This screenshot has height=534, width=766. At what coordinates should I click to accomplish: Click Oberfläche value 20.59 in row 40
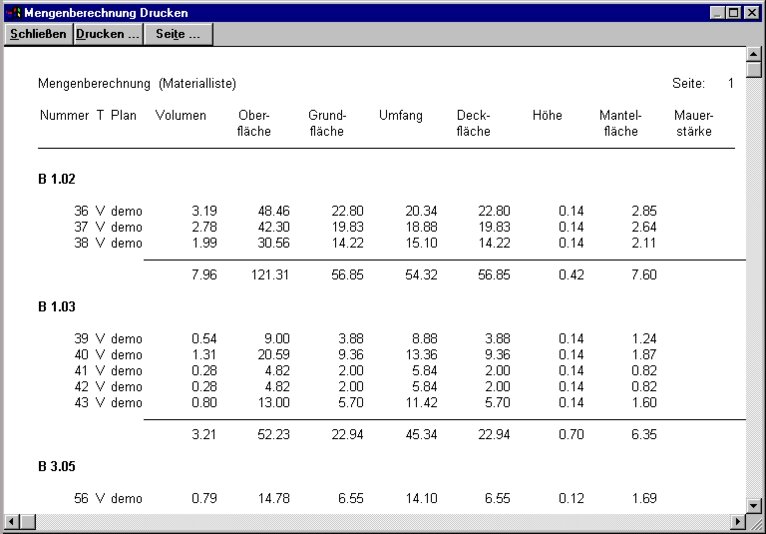[274, 355]
